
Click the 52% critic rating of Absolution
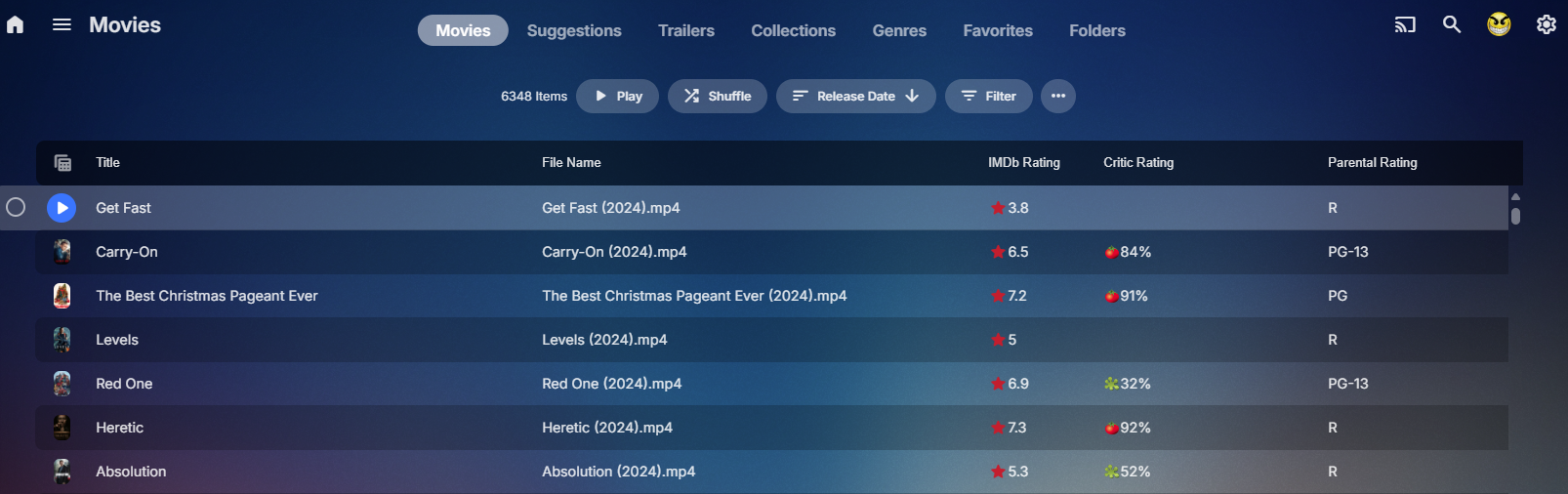[1128, 472]
